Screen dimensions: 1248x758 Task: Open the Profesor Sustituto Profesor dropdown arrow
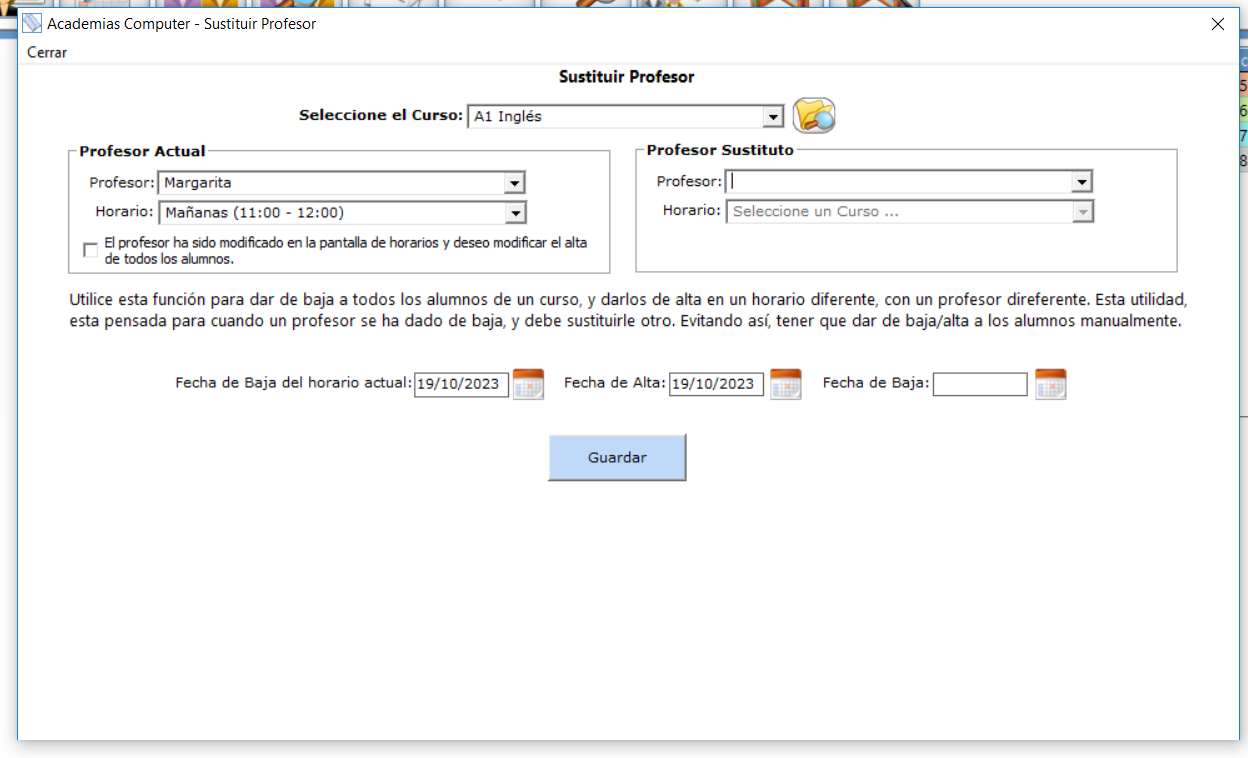click(x=1081, y=182)
